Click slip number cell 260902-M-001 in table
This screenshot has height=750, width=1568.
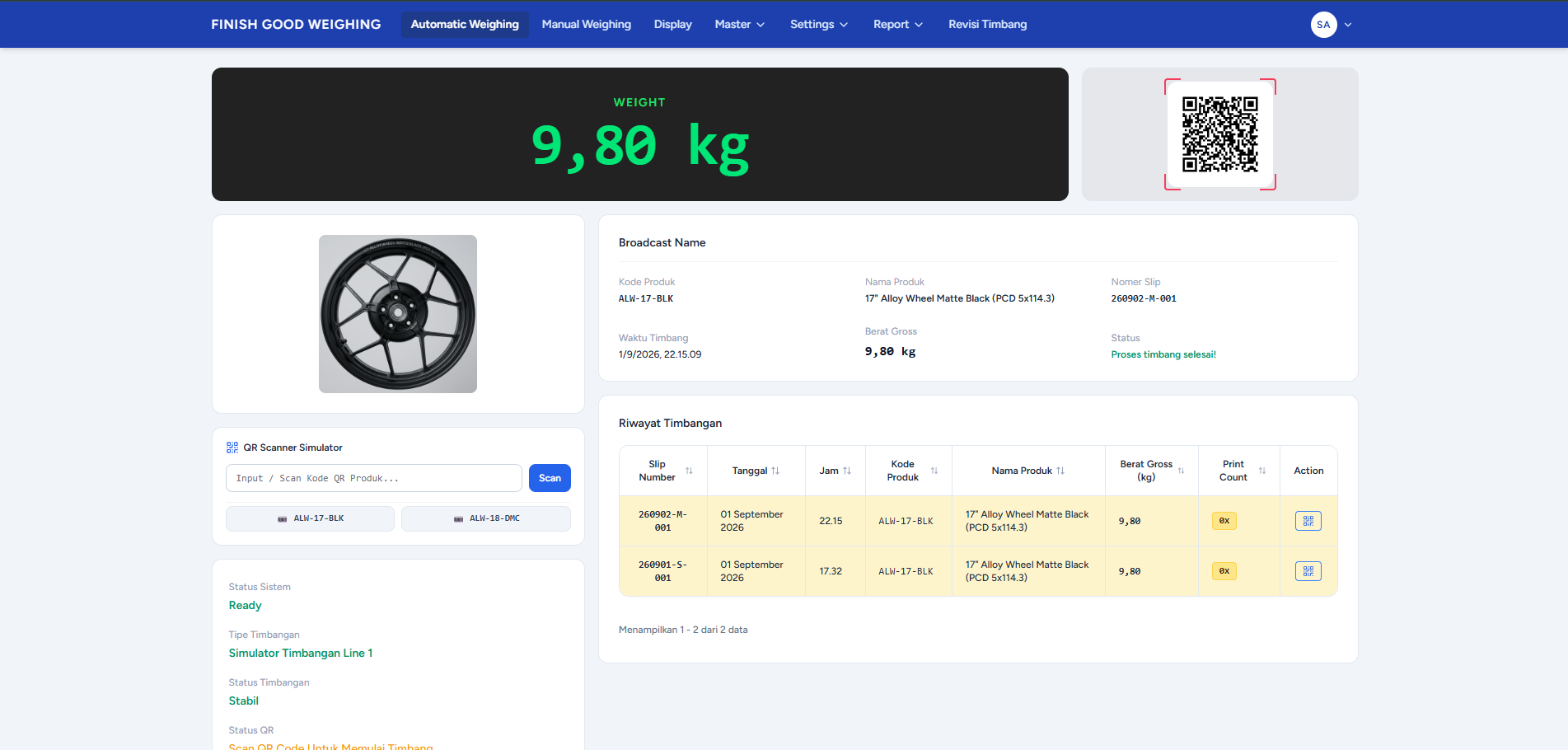click(662, 521)
